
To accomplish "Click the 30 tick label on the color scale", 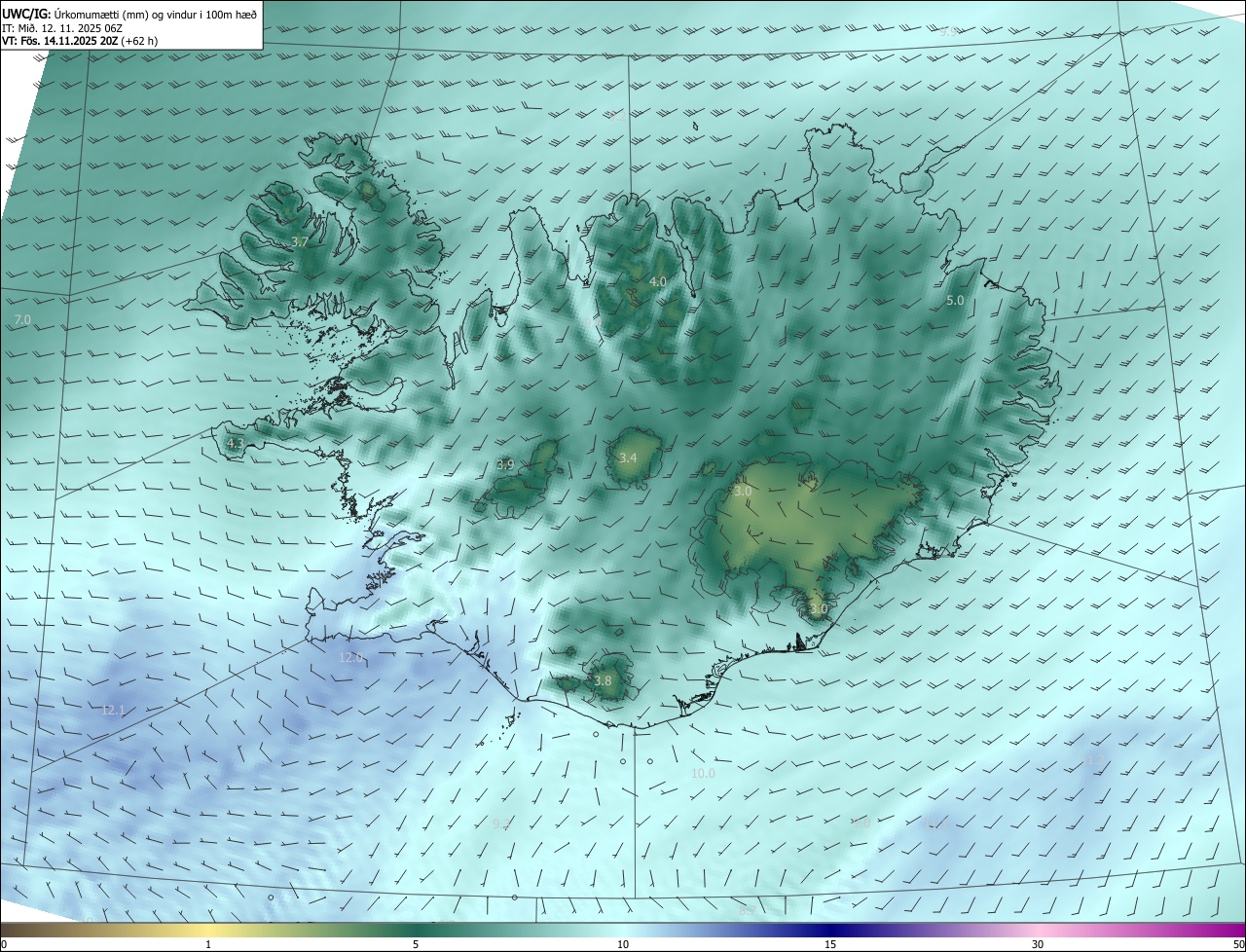I will click(1038, 944).
